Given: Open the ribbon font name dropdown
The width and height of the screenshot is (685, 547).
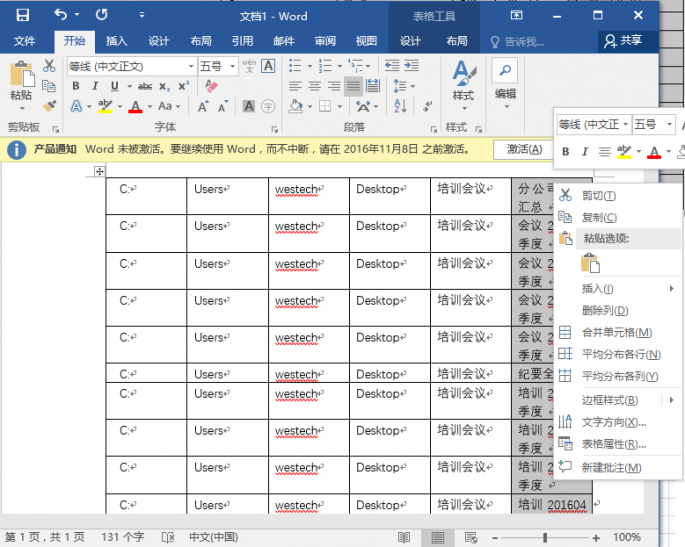Looking at the screenshot, I should [x=191, y=66].
